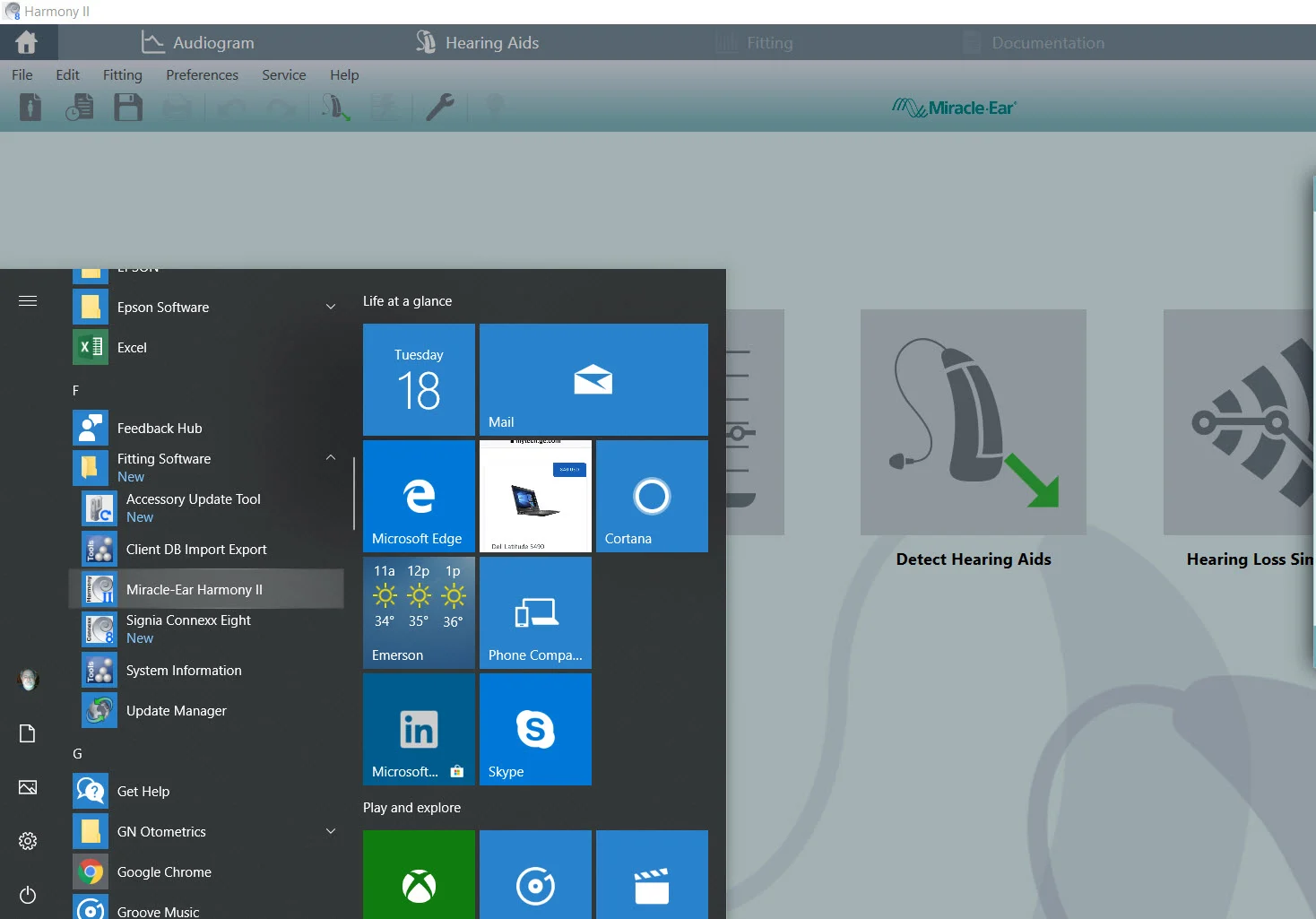Open Start menu Settings gear
Viewport: 1316px width, 919px height.
point(28,841)
